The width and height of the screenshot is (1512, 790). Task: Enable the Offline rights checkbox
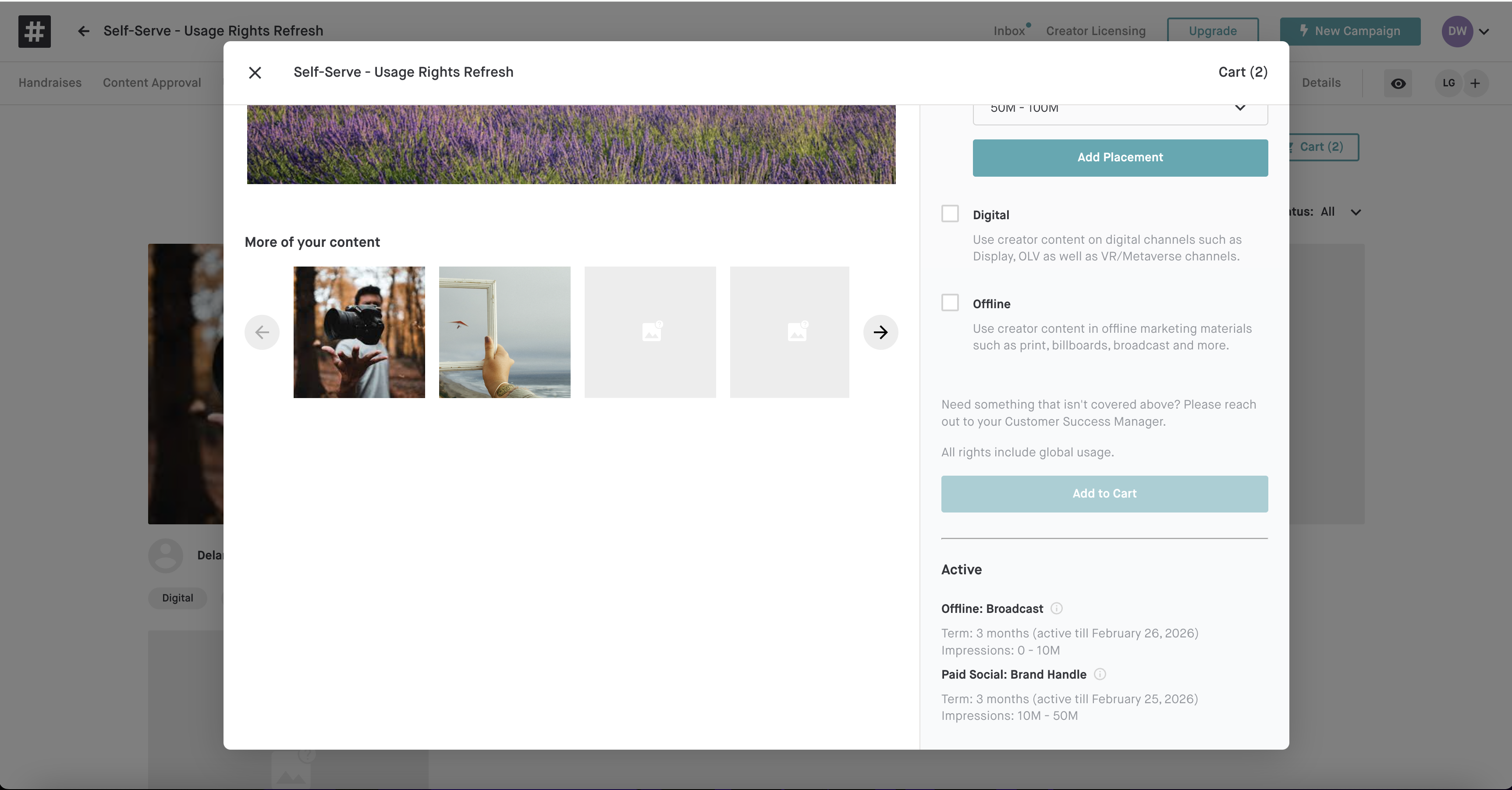(950, 303)
